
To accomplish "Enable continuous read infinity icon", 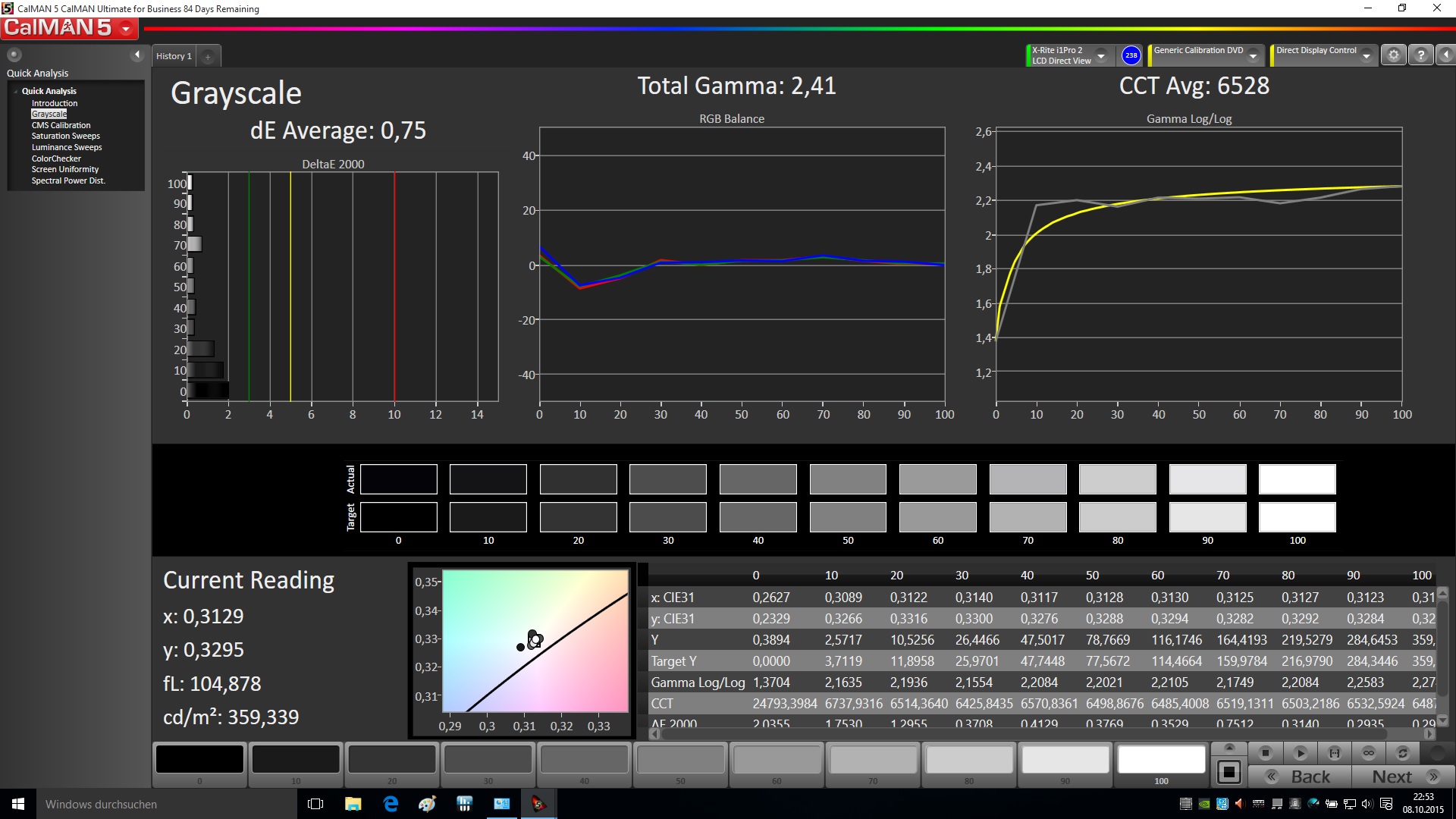I will coord(1369,753).
